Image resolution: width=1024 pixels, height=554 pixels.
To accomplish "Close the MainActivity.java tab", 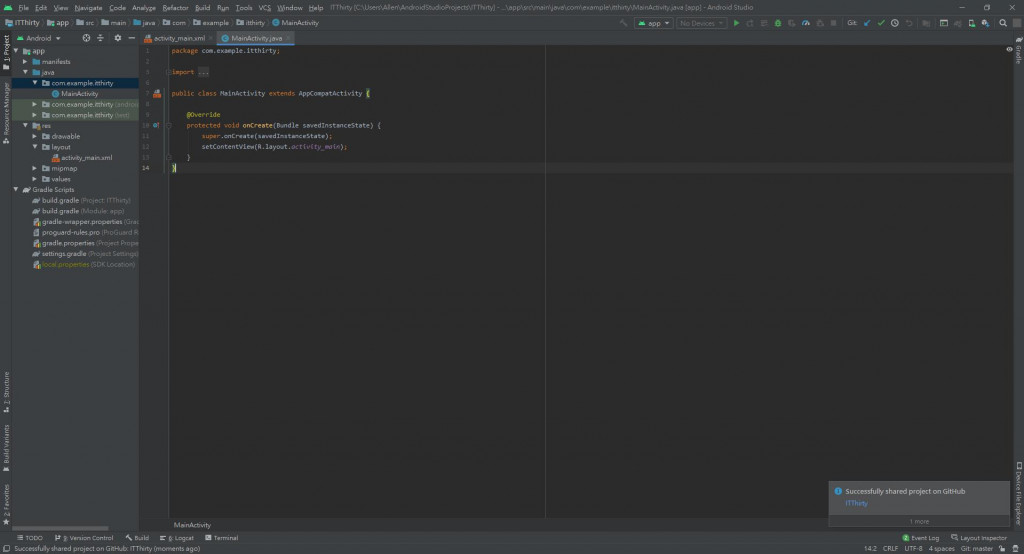I will [288, 39].
